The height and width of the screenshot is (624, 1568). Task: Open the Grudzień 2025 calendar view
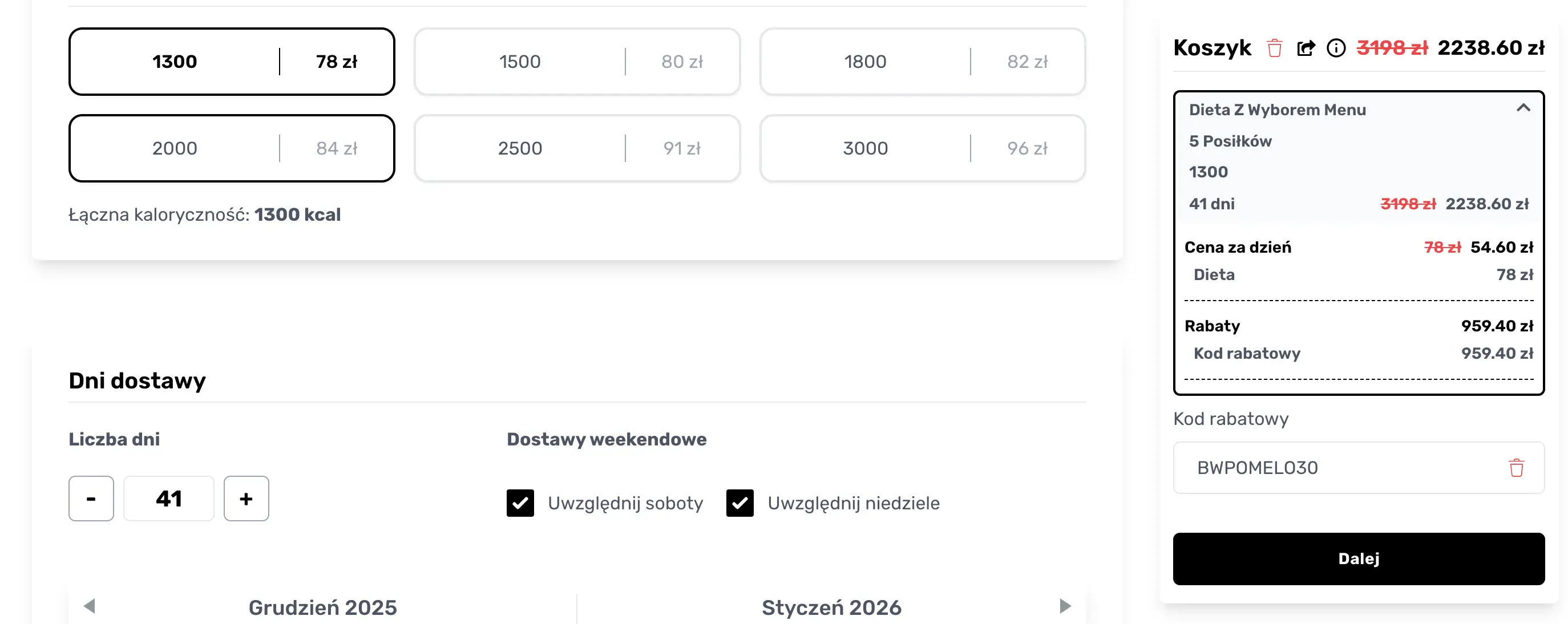(322, 606)
